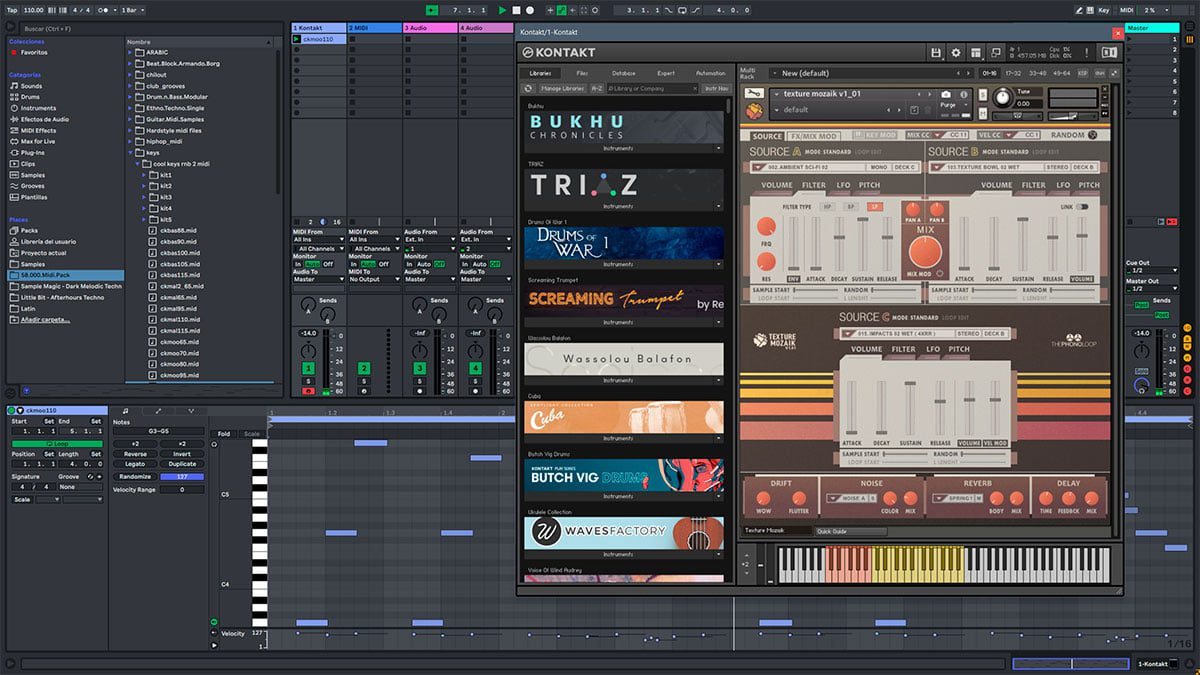
Task: Toggle track 1 activator button
Action: (309, 369)
